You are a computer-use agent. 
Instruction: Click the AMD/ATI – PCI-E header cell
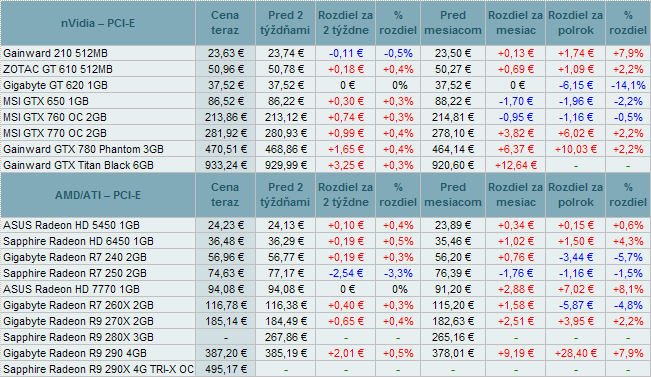(98, 195)
